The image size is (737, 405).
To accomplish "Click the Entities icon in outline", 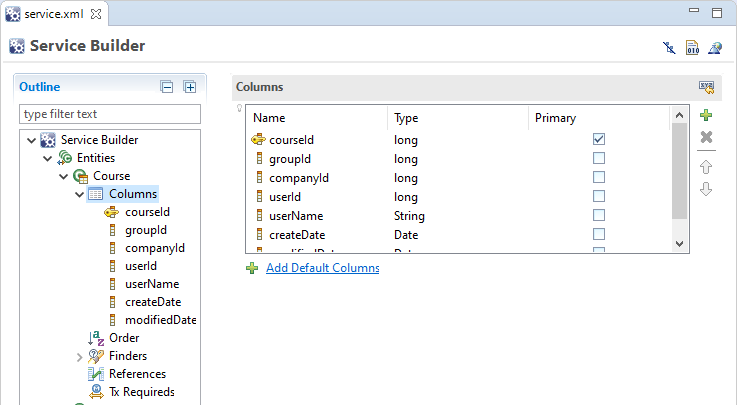I will point(64,158).
